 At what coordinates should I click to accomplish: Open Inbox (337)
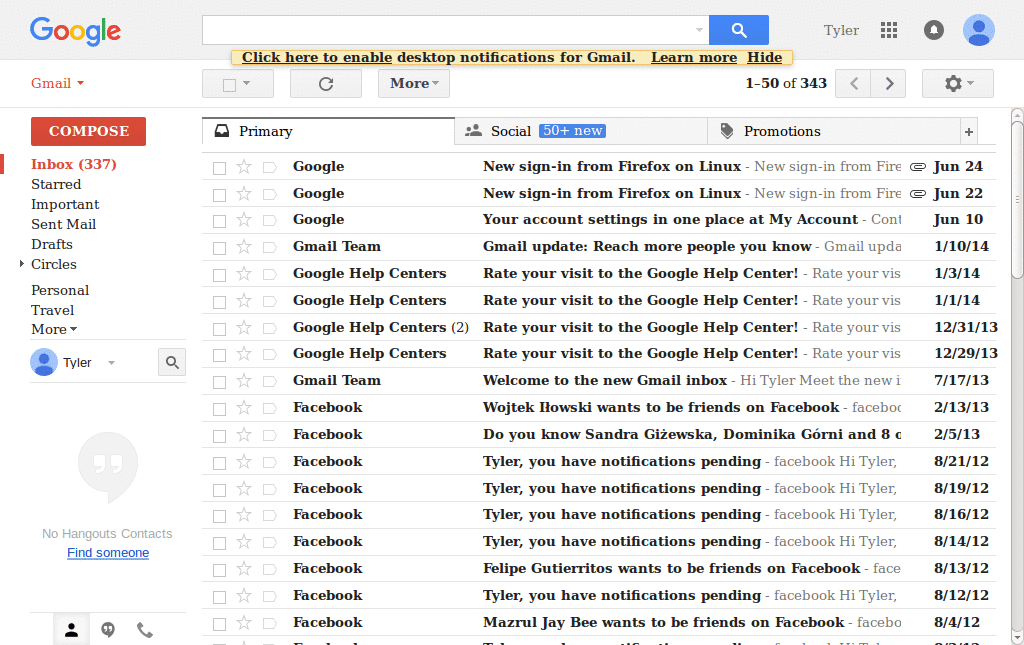click(x=74, y=165)
